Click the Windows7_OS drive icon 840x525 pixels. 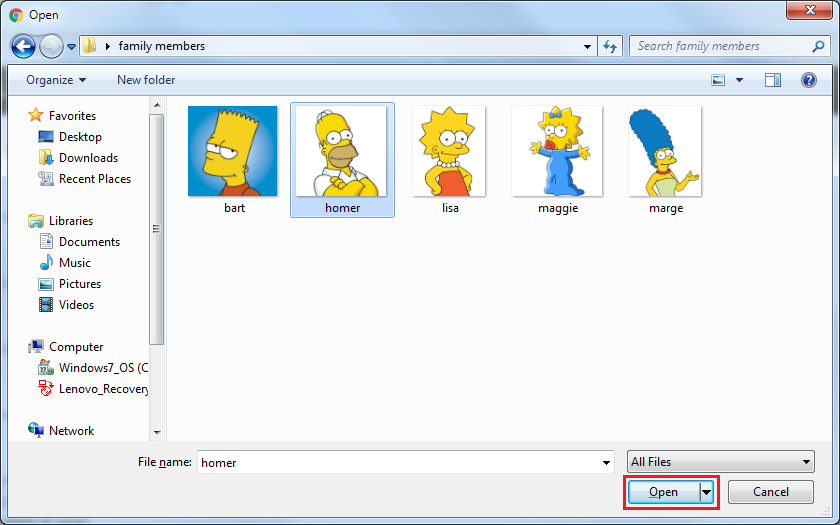pyautogui.click(x=46, y=368)
